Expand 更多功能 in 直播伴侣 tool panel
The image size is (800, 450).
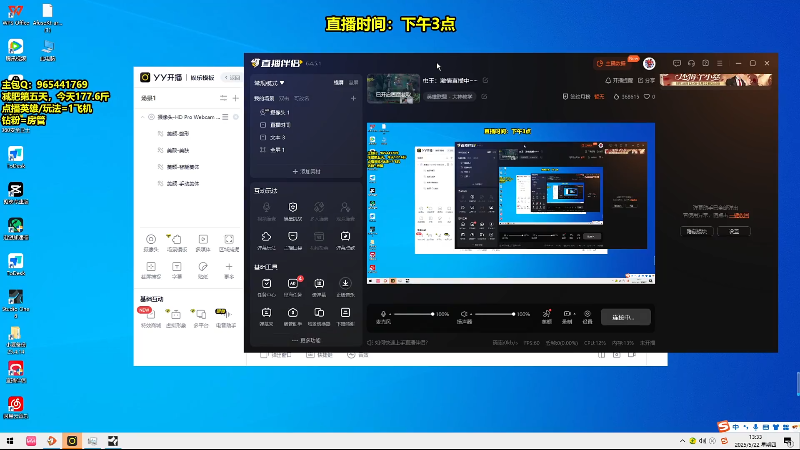(306, 340)
